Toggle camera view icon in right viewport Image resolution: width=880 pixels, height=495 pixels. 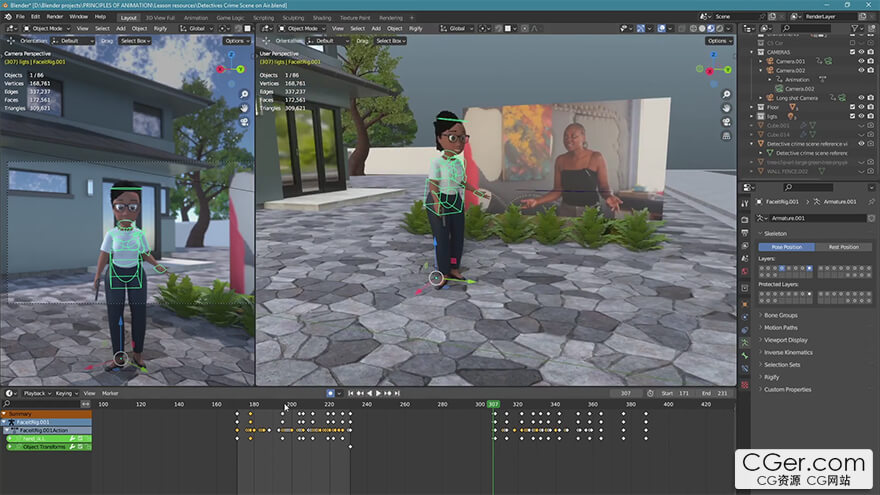pos(725,122)
